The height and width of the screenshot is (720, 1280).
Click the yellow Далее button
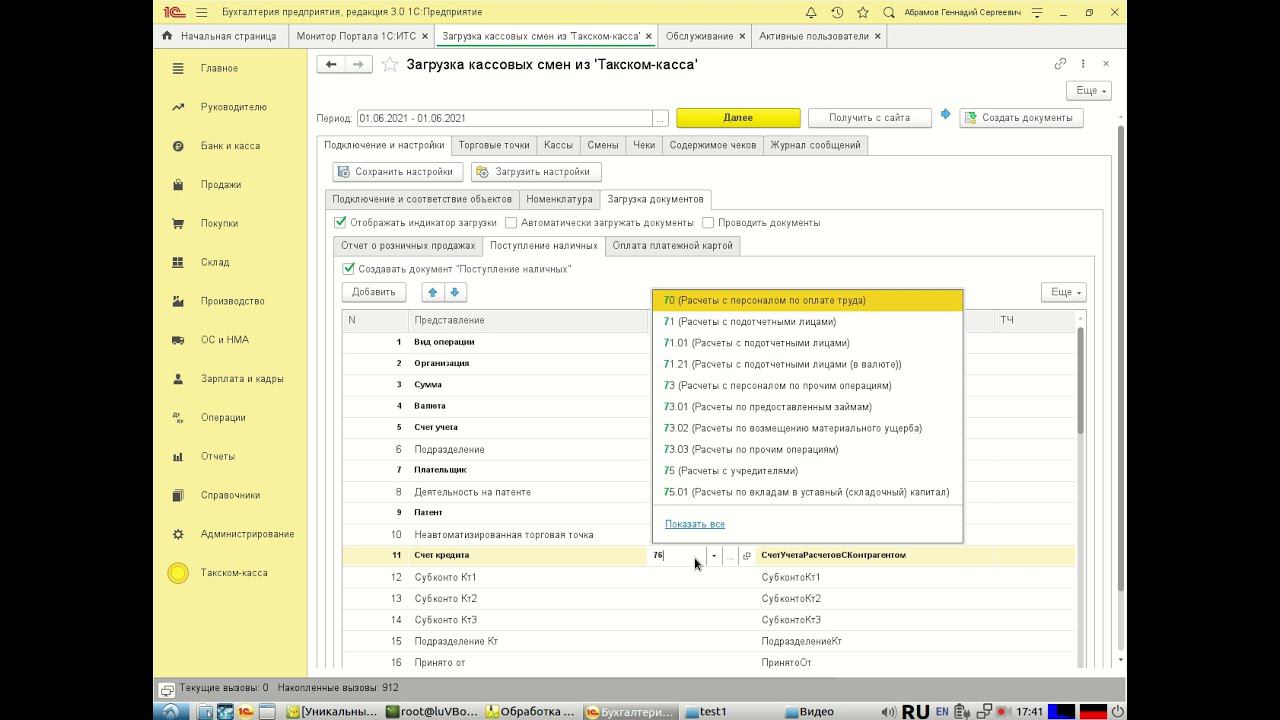tap(738, 118)
